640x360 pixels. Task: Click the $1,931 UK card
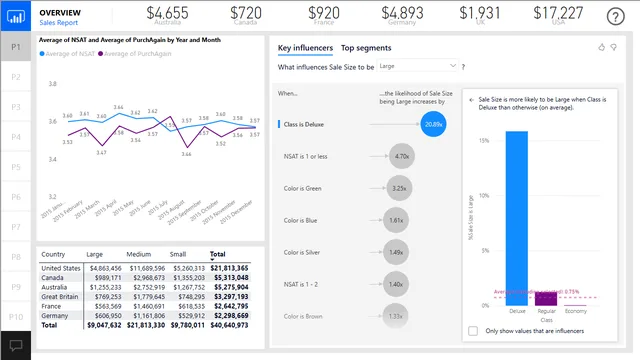(480, 16)
